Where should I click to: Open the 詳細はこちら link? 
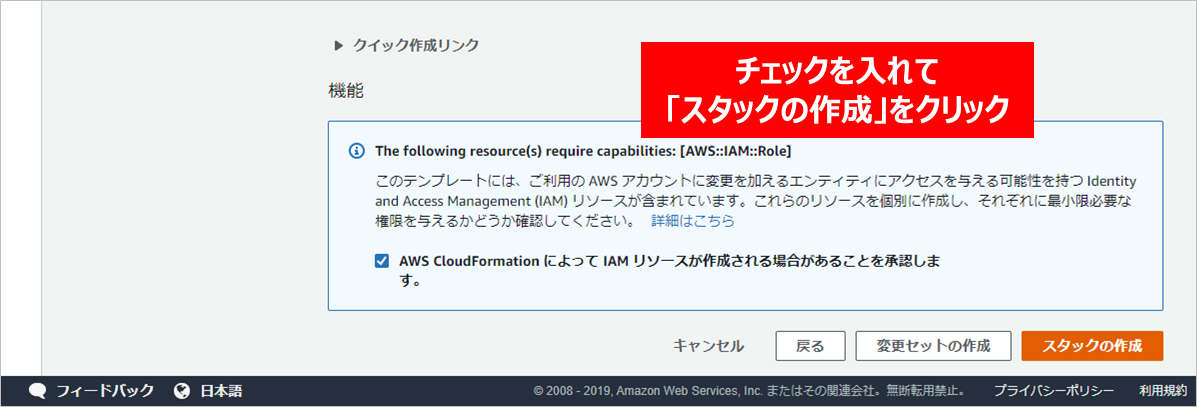[692, 221]
